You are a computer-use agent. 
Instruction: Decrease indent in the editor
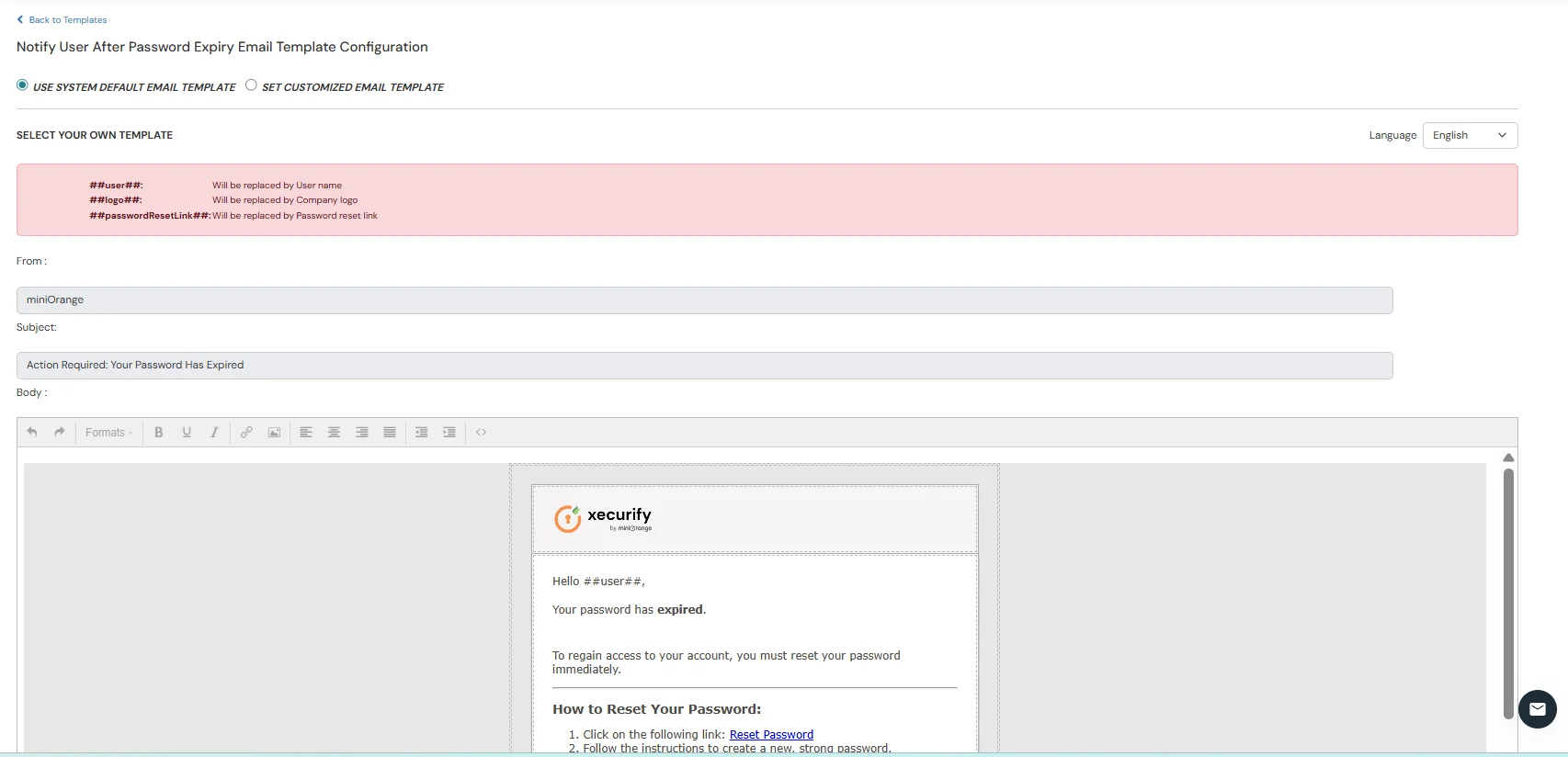[421, 432]
